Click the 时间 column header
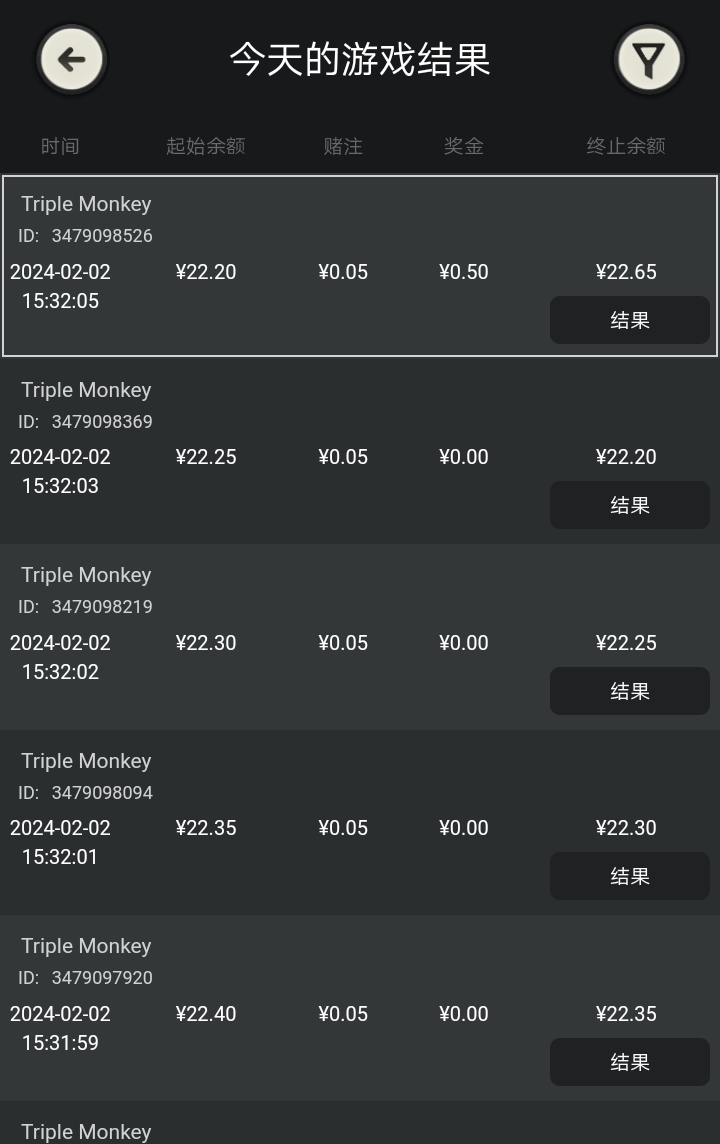Viewport: 720px width, 1144px height. click(60, 146)
